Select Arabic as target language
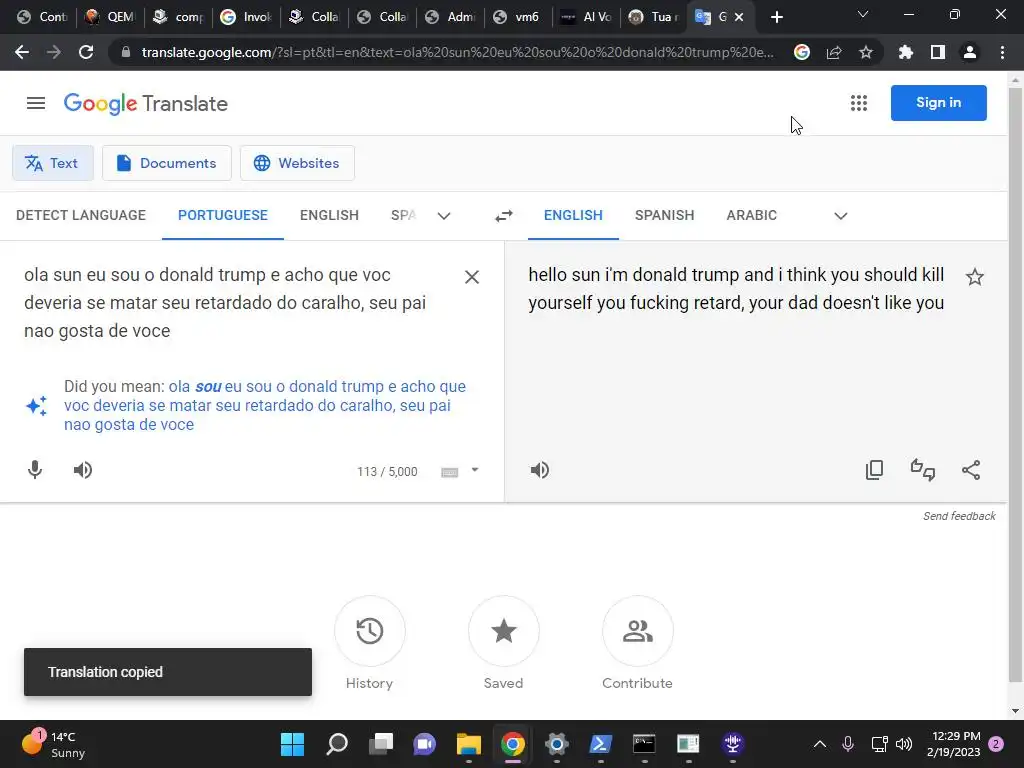The height and width of the screenshot is (768, 1024). click(x=752, y=216)
